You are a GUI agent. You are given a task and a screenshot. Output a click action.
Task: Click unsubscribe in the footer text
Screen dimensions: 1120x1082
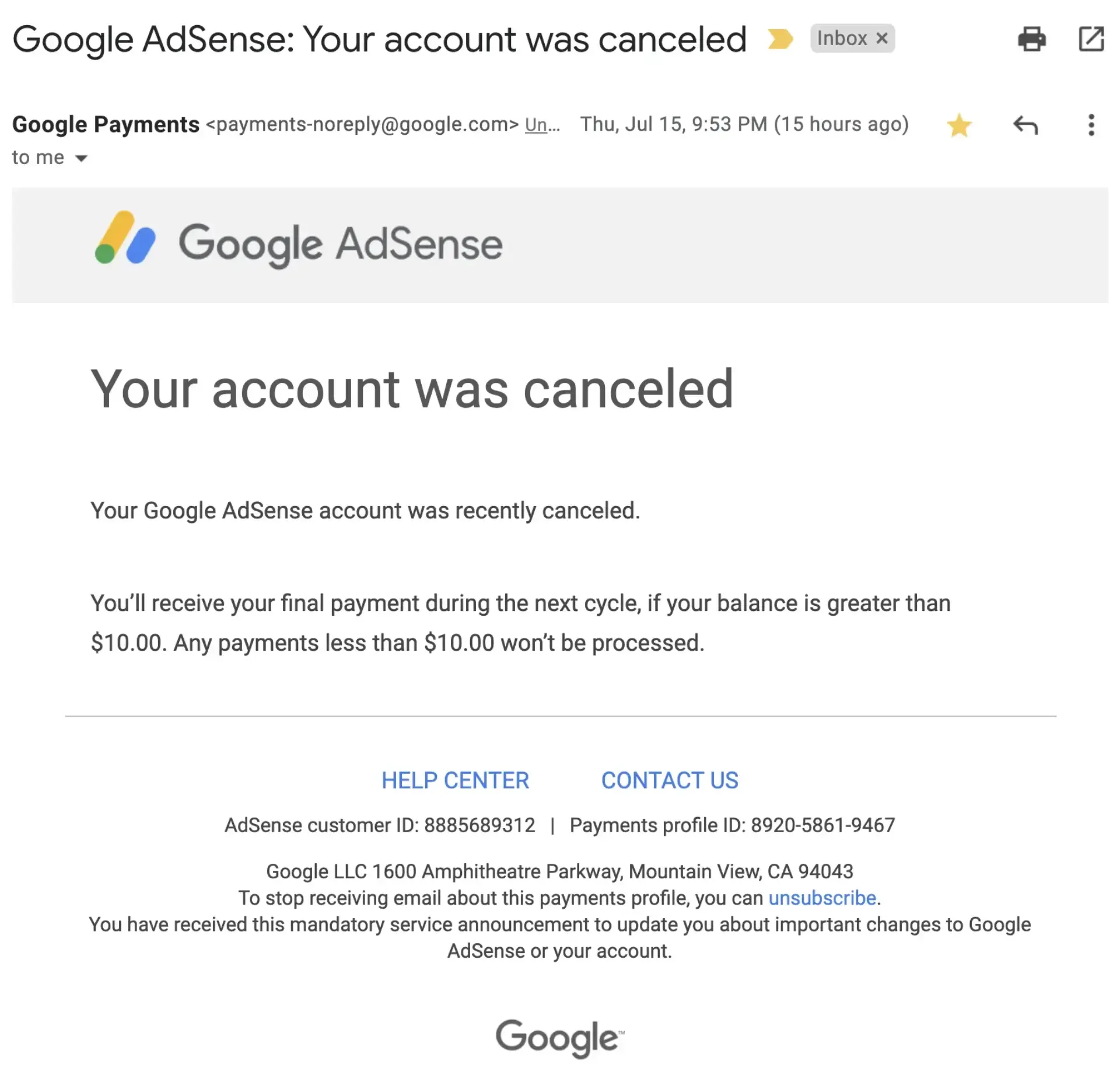pos(821,898)
